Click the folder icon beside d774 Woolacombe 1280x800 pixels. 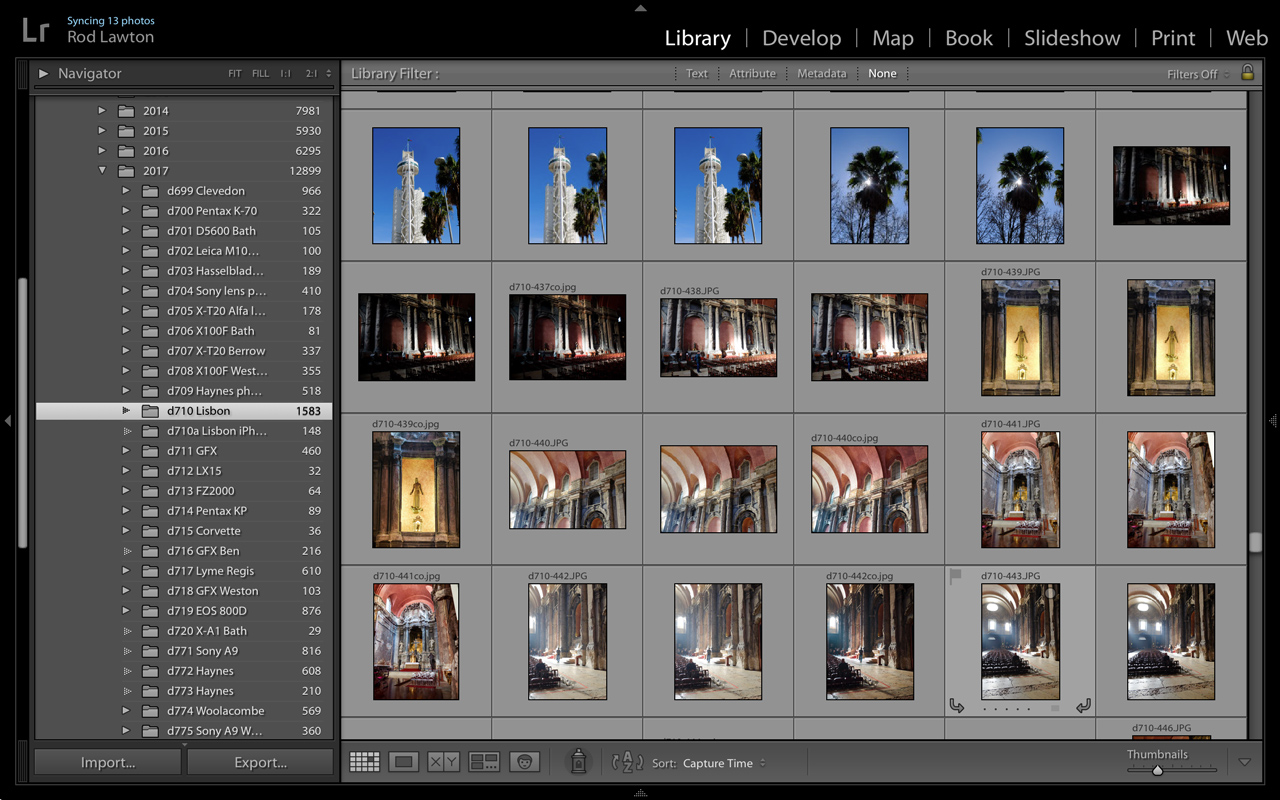[x=151, y=711]
